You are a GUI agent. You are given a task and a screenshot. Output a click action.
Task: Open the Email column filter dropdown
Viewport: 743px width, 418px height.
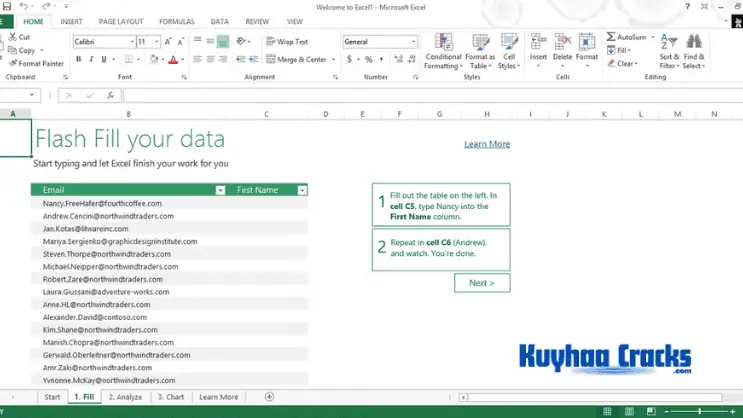tap(220, 190)
